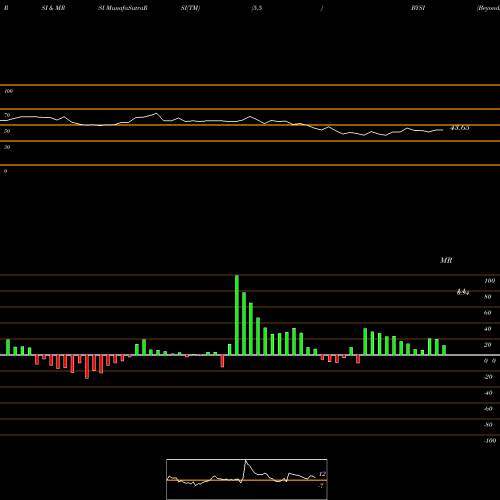Click the '30' label on RSI scale
This screenshot has height=500, width=500.
click(x=7, y=147)
